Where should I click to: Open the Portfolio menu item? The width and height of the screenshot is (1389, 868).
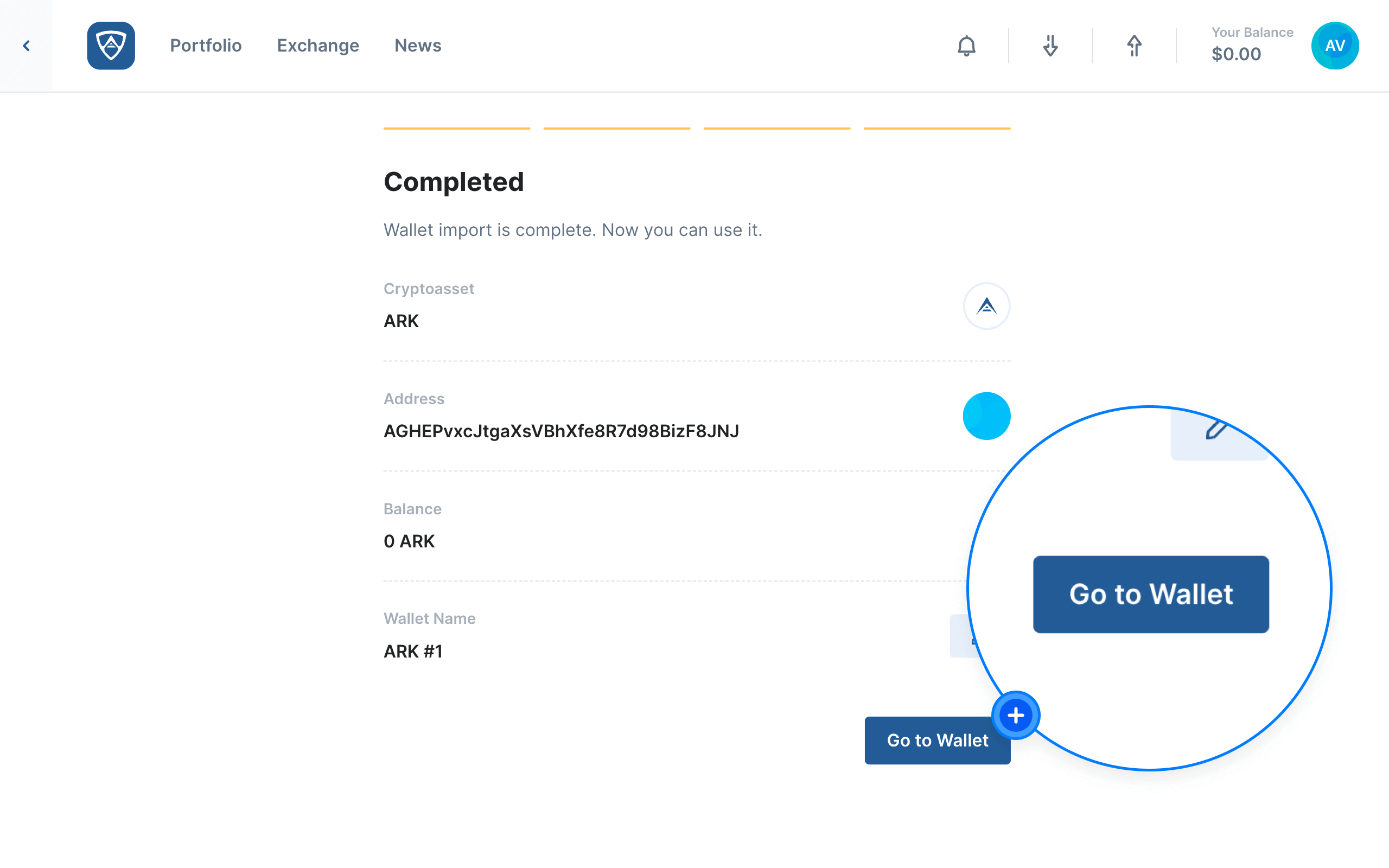pos(206,46)
